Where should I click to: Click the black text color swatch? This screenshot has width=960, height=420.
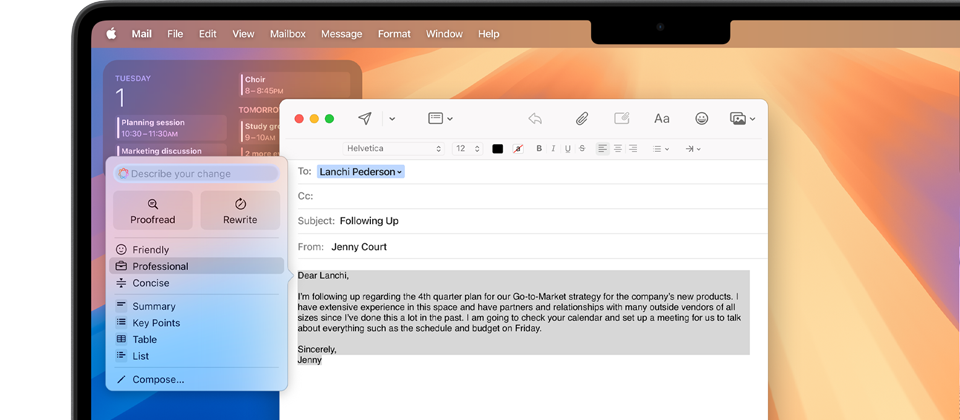[498, 149]
